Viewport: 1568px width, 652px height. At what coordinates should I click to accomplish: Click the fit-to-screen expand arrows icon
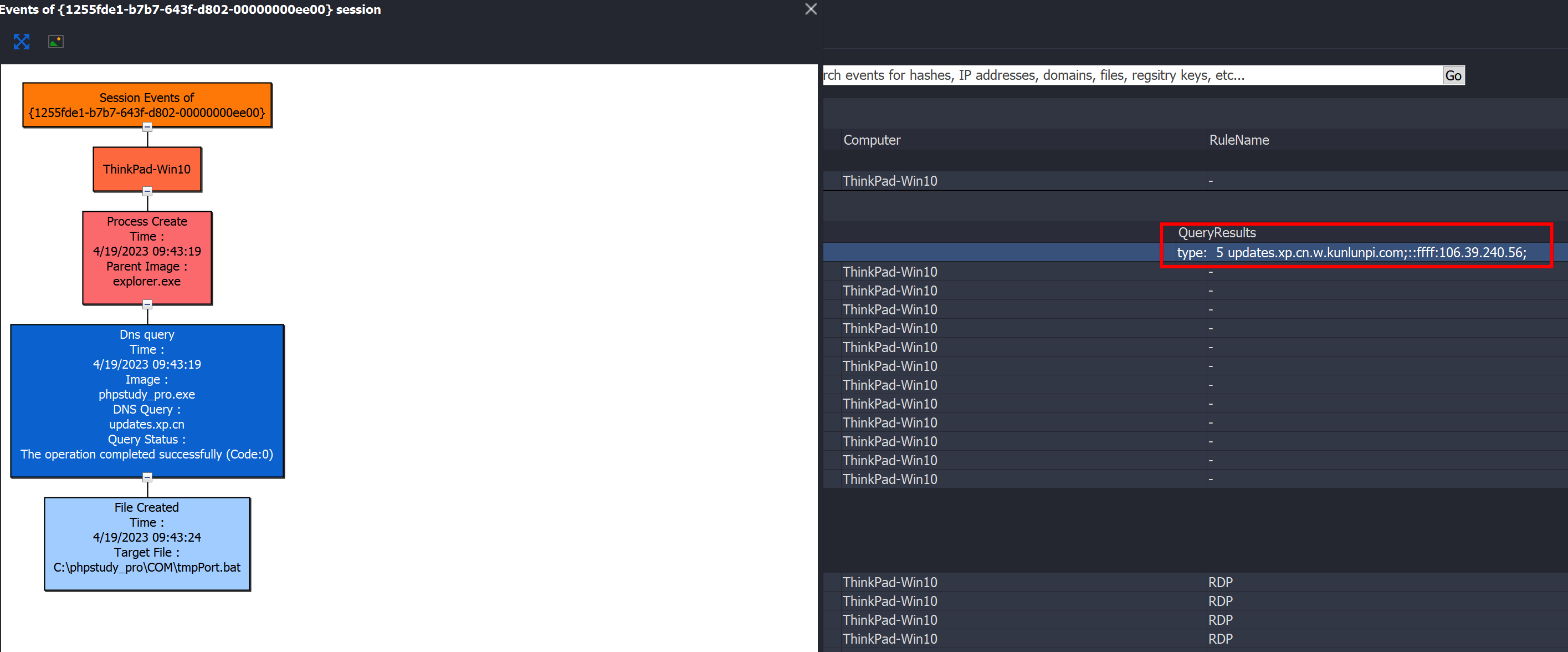pyautogui.click(x=21, y=42)
